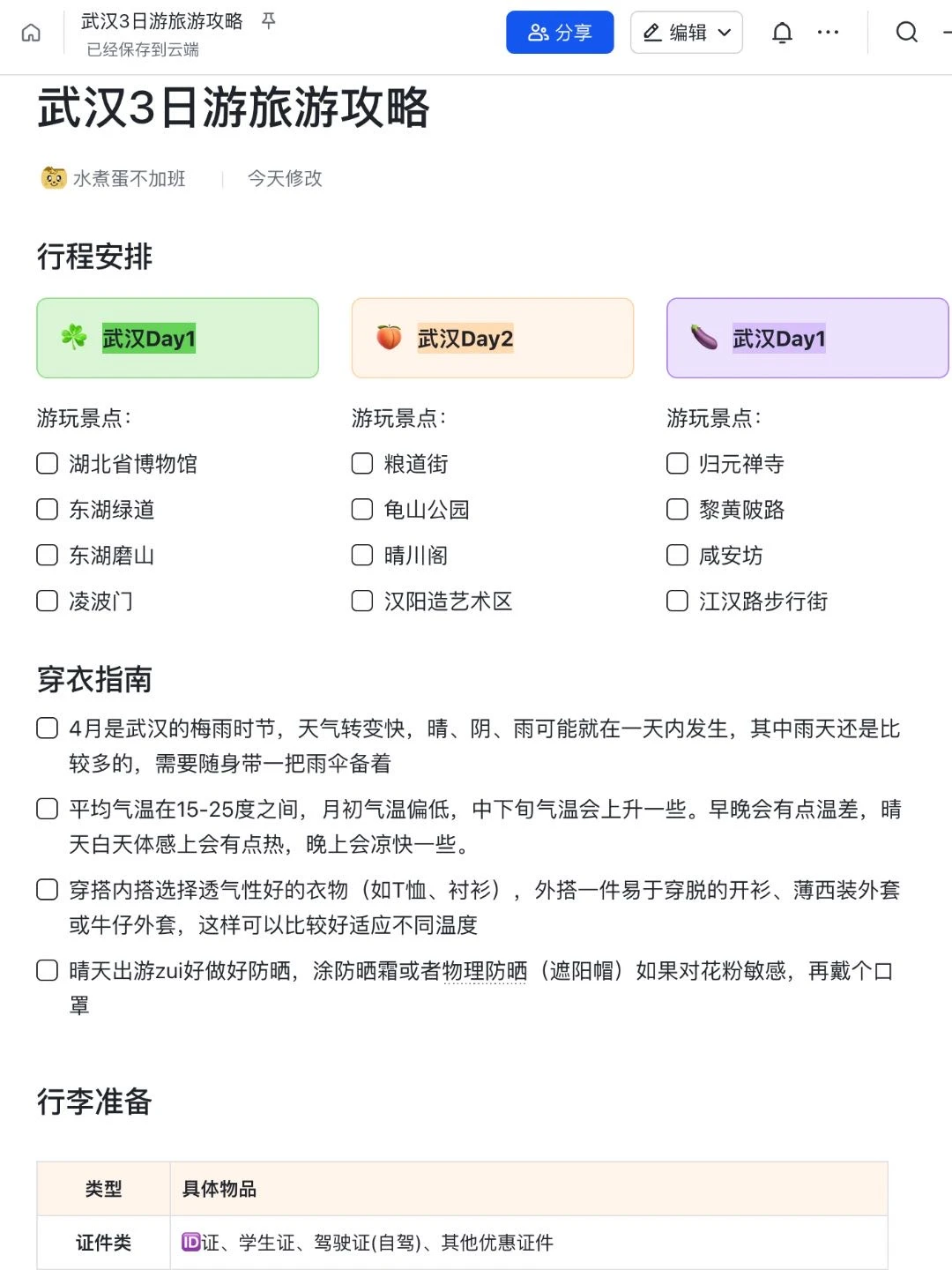The image size is (952, 1270).
Task: Open the three-dot more options menu
Action: coord(828,34)
